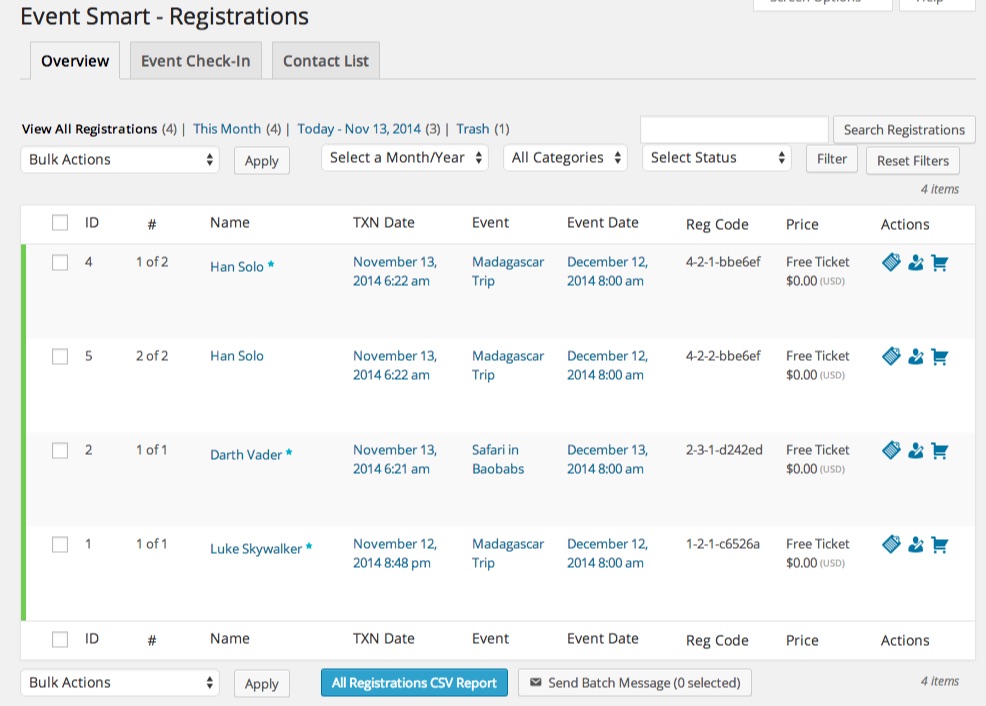Viewport: 986px width, 706px height.
Task: Select the Darth Vader registration checkbox
Action: pyautogui.click(x=60, y=450)
